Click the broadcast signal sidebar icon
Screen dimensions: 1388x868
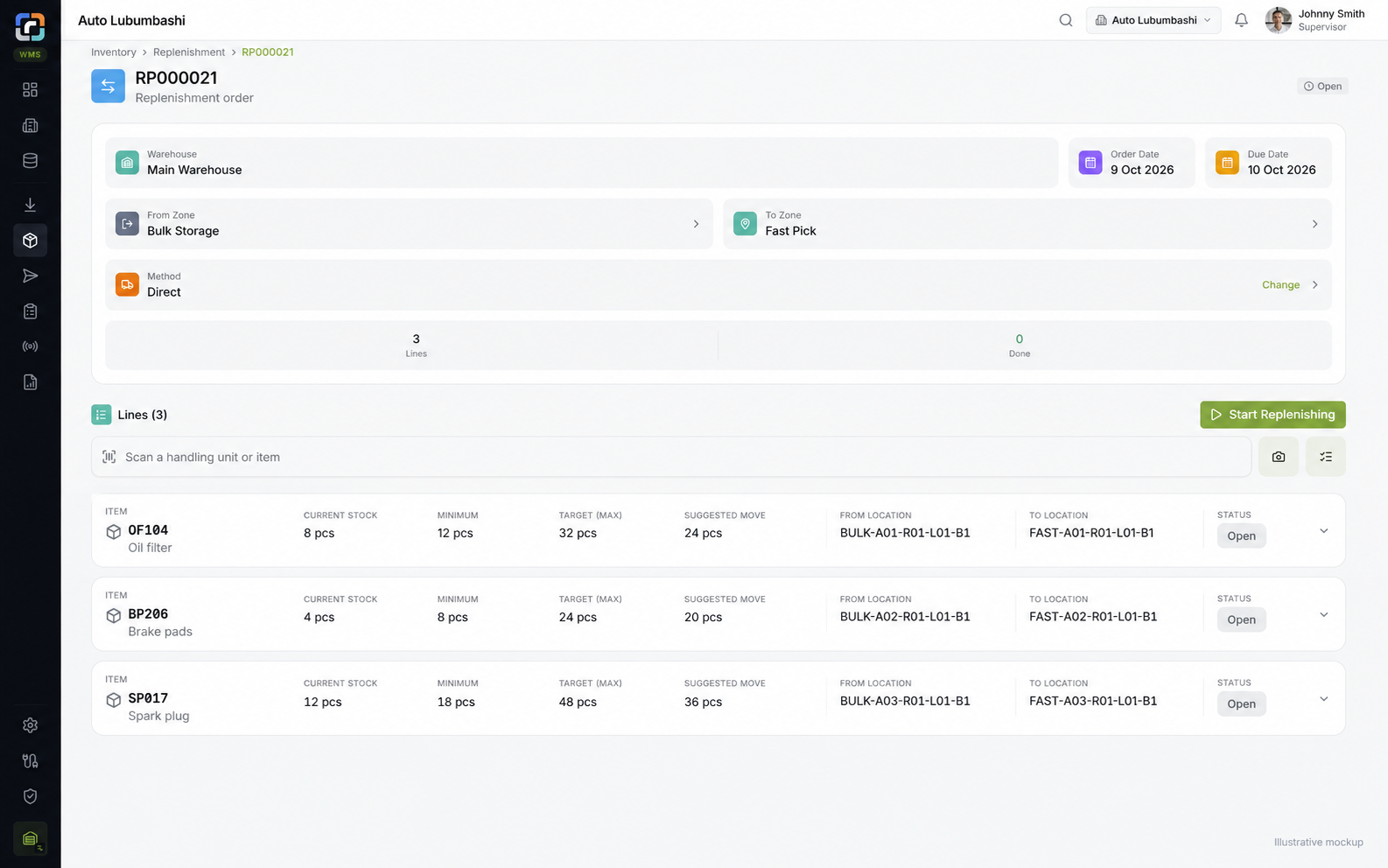pyautogui.click(x=30, y=346)
